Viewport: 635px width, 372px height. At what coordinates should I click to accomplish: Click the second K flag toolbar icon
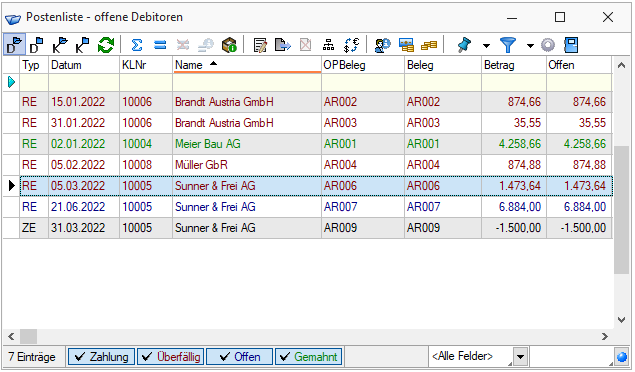point(83,45)
